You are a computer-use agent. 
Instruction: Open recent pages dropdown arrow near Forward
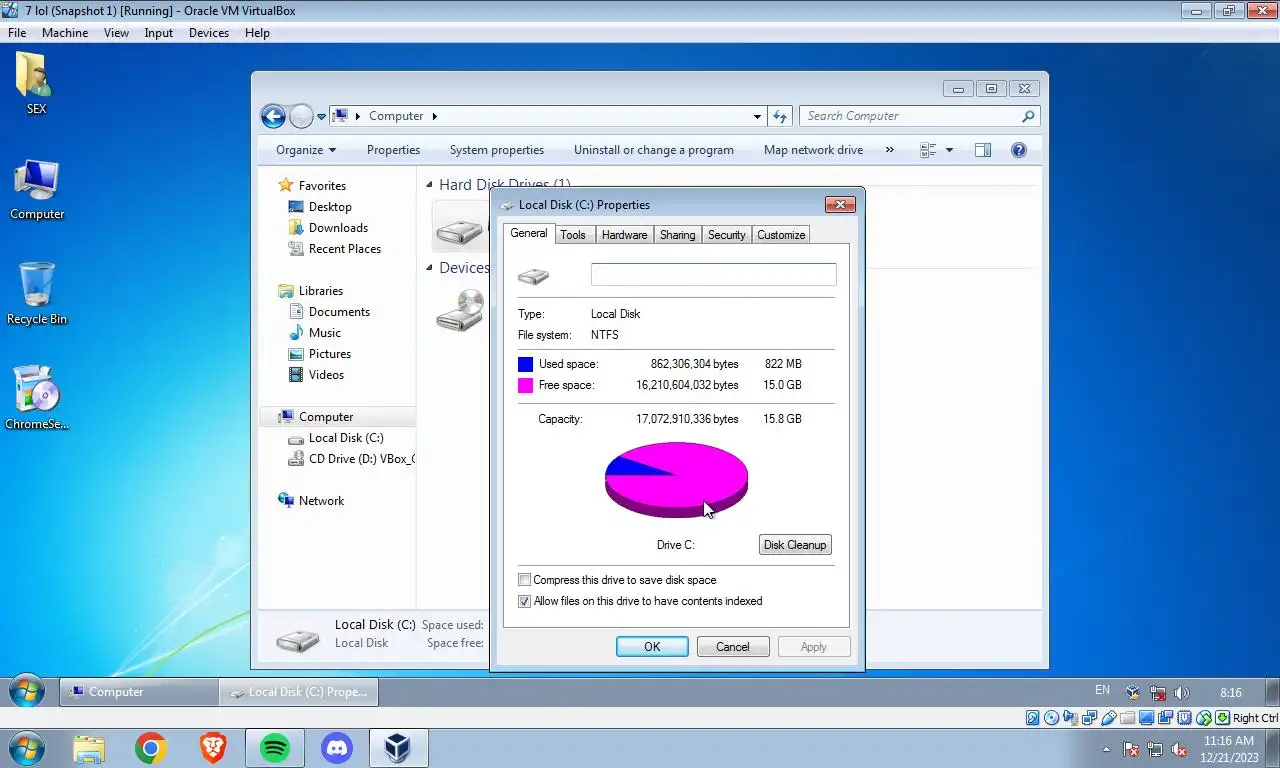(321, 116)
